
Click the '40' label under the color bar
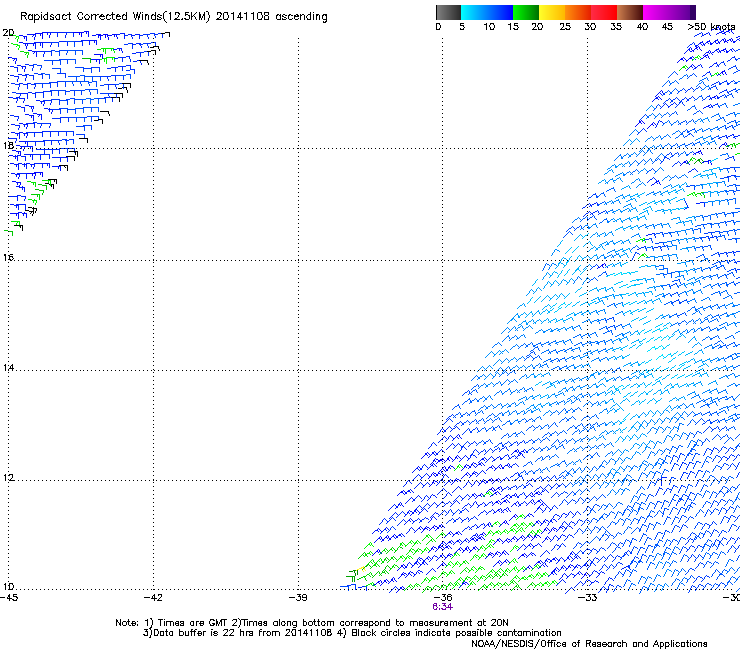(642, 27)
